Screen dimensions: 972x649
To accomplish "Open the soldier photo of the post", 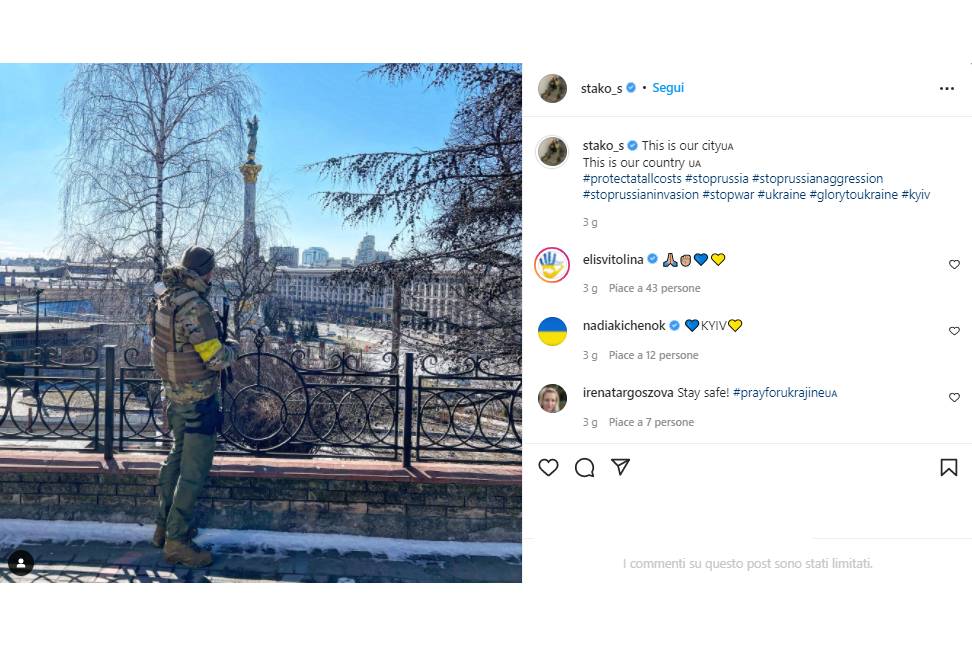I will click(x=261, y=322).
